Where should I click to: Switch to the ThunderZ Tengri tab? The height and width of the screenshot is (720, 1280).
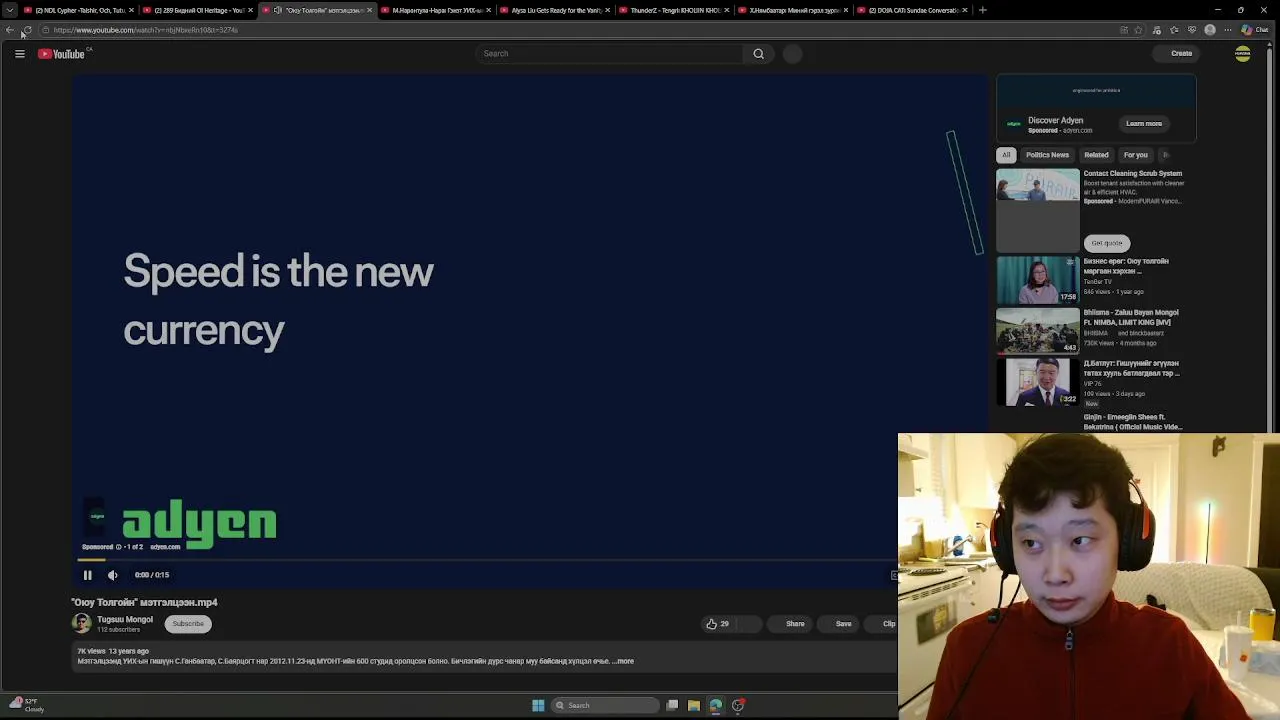674,10
